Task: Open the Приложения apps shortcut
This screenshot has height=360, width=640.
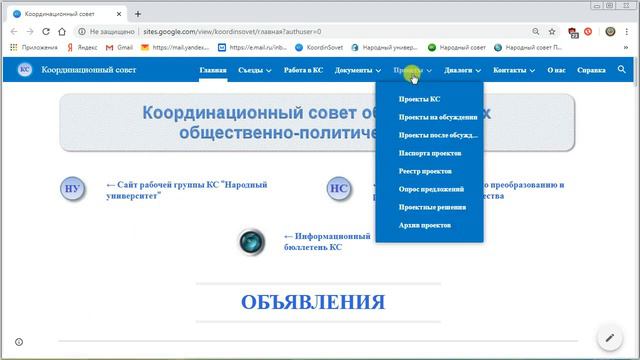Action: coord(34,47)
